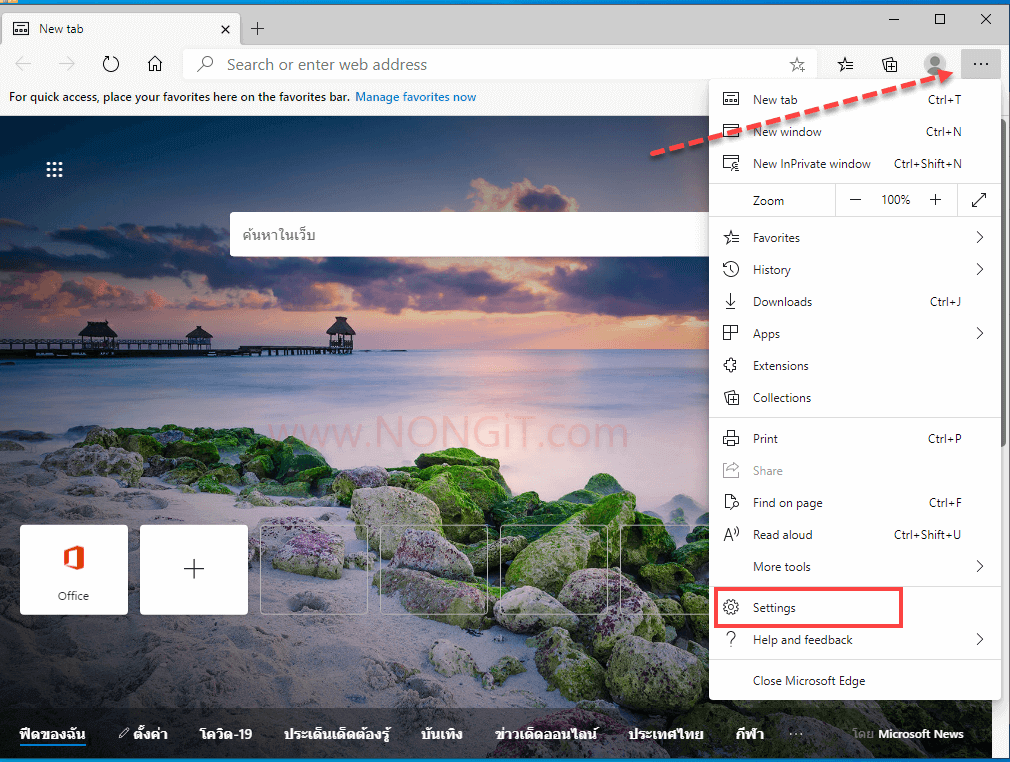1010x762 pixels.
Task: Click Manage favorites now link
Action: 415,97
